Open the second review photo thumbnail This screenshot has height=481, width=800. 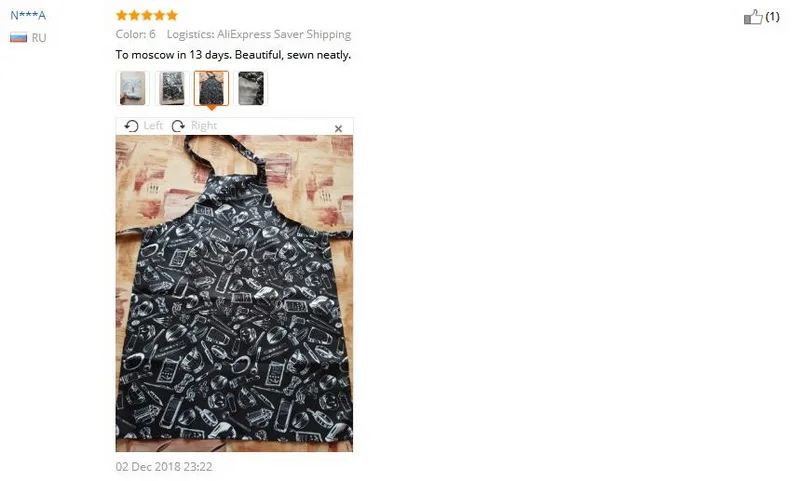pyautogui.click(x=172, y=88)
